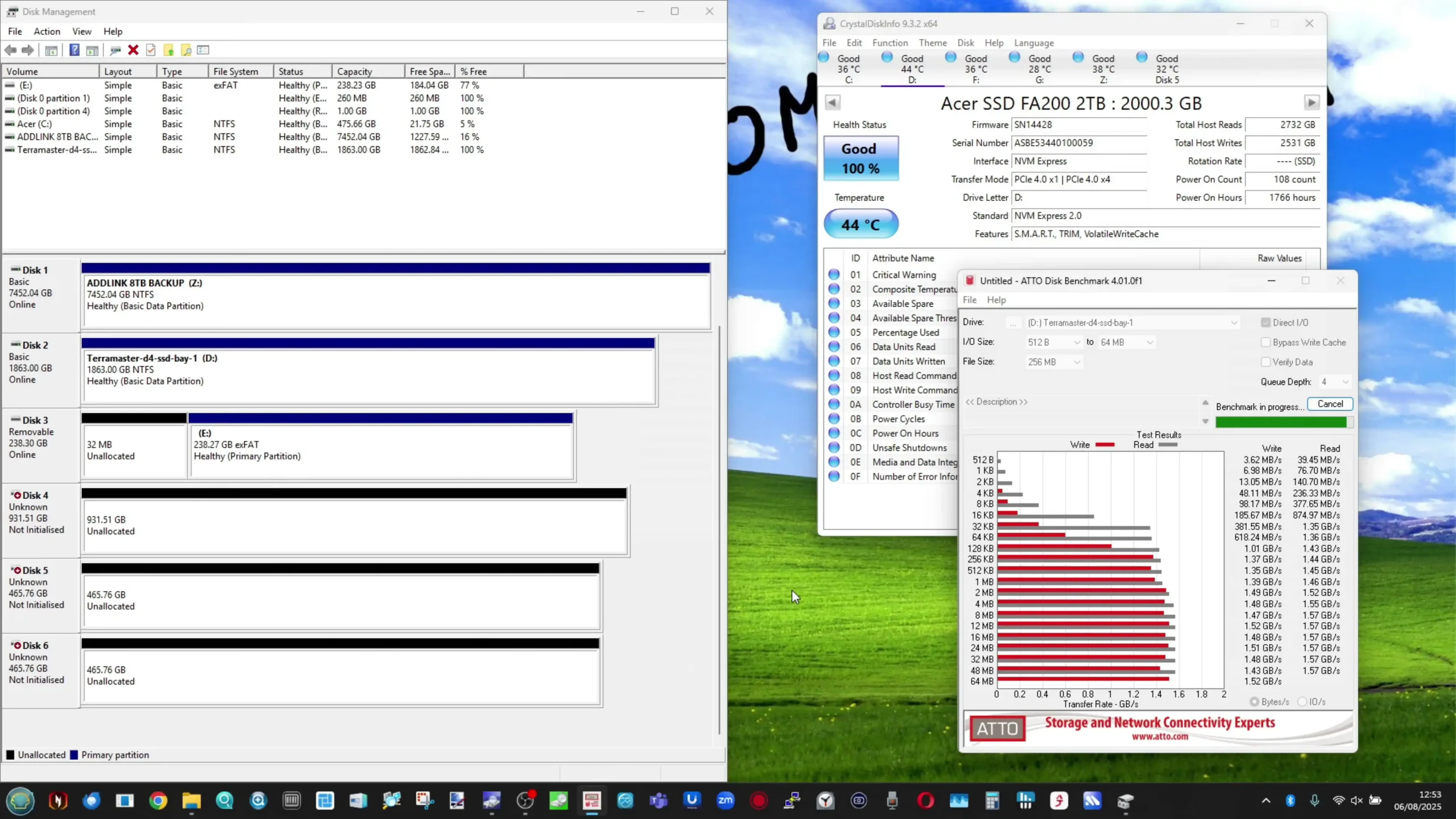Image resolution: width=1456 pixels, height=819 pixels.
Task: Click the blue question mark Help icon
Action: [x=74, y=50]
